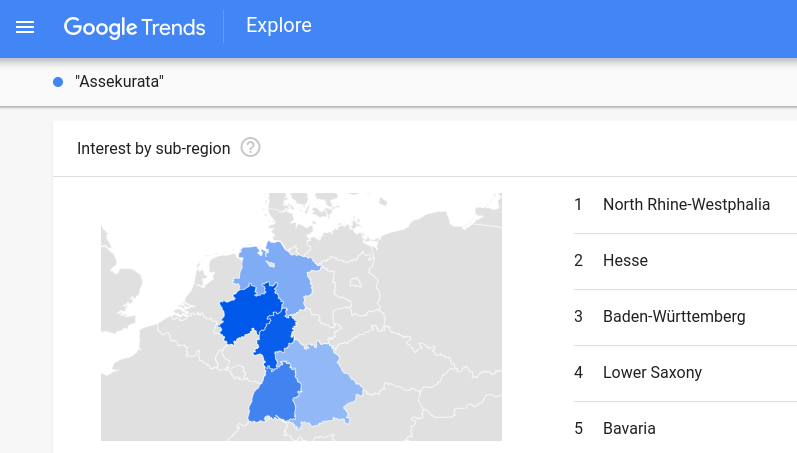Open Bavaria in the ranking list
This screenshot has width=797, height=453.
629,429
